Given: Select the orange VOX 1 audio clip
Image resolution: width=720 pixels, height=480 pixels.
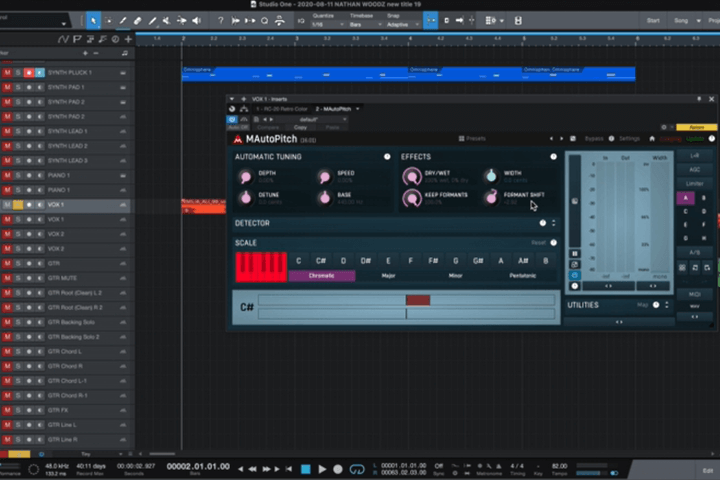Looking at the screenshot, I should click(x=203, y=207).
